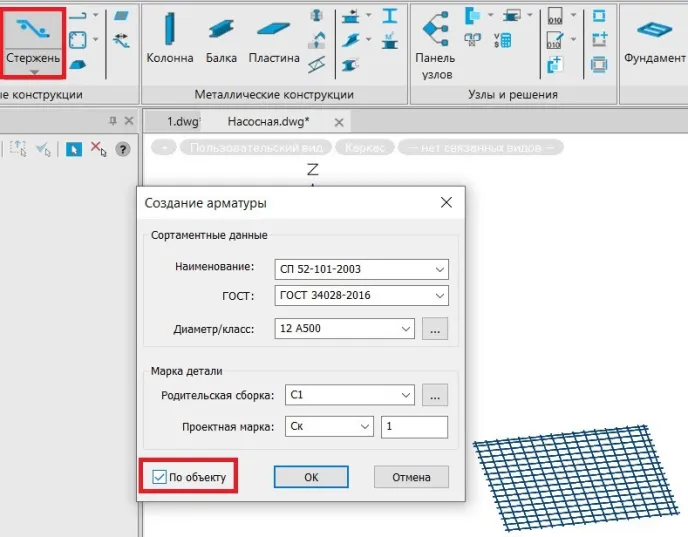Pin the side panel with pushpin
688x537 pixels.
click(x=112, y=121)
